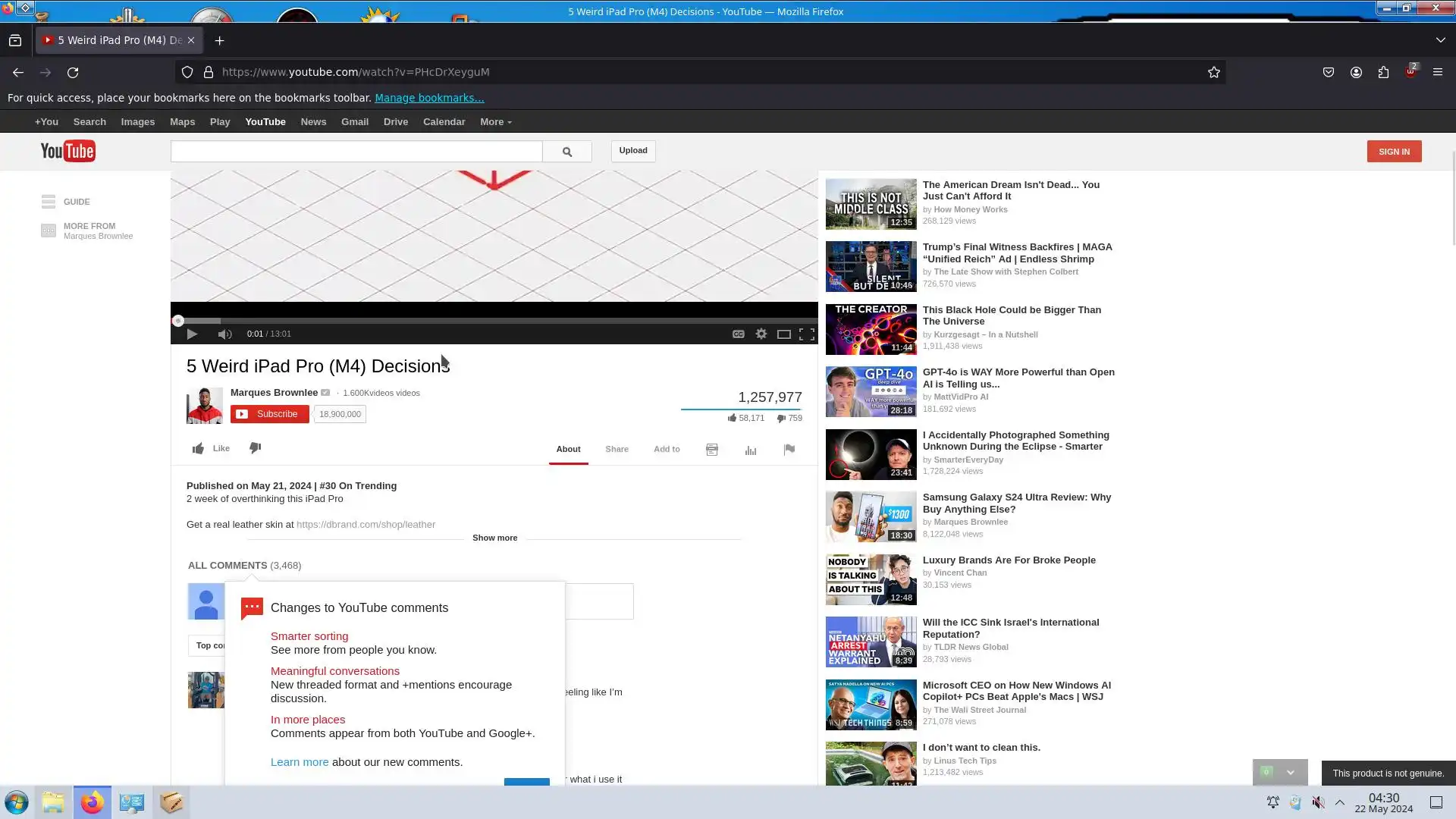Open the video statistics icon
The image size is (1456, 819).
(x=750, y=450)
